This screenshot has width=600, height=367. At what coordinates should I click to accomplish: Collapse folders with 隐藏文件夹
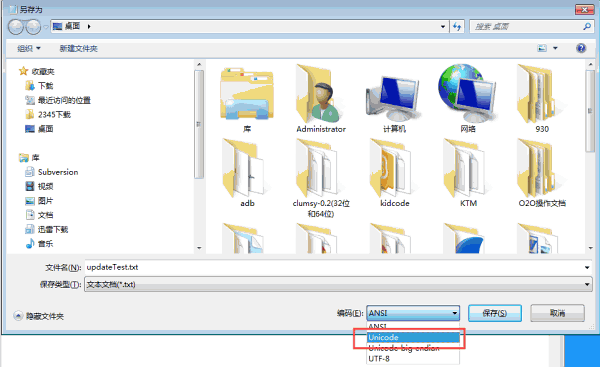39,316
